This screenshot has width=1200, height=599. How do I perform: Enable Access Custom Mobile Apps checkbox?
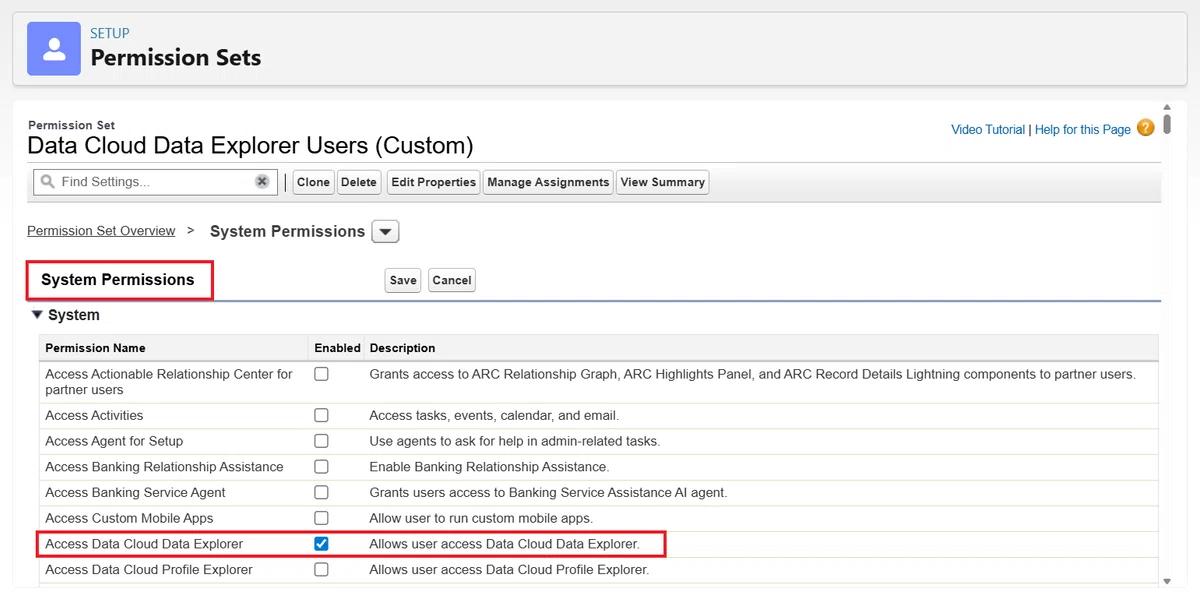coord(321,518)
